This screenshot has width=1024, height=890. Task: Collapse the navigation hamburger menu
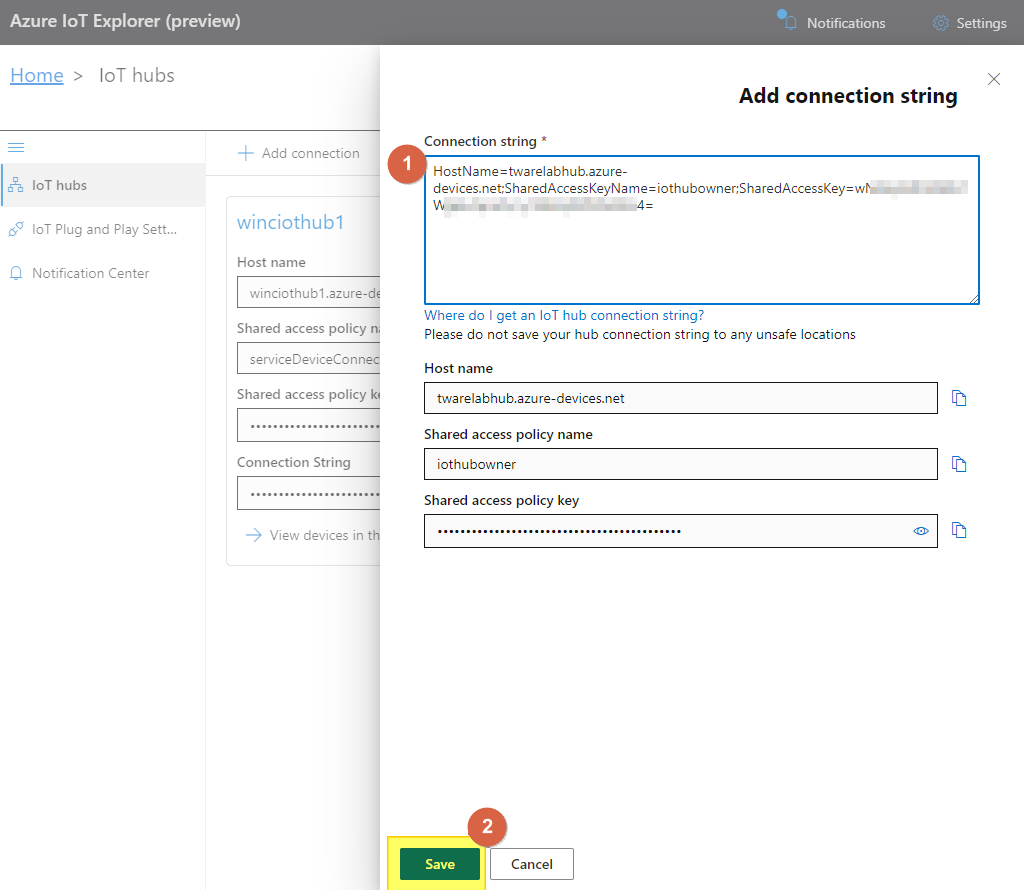click(16, 148)
